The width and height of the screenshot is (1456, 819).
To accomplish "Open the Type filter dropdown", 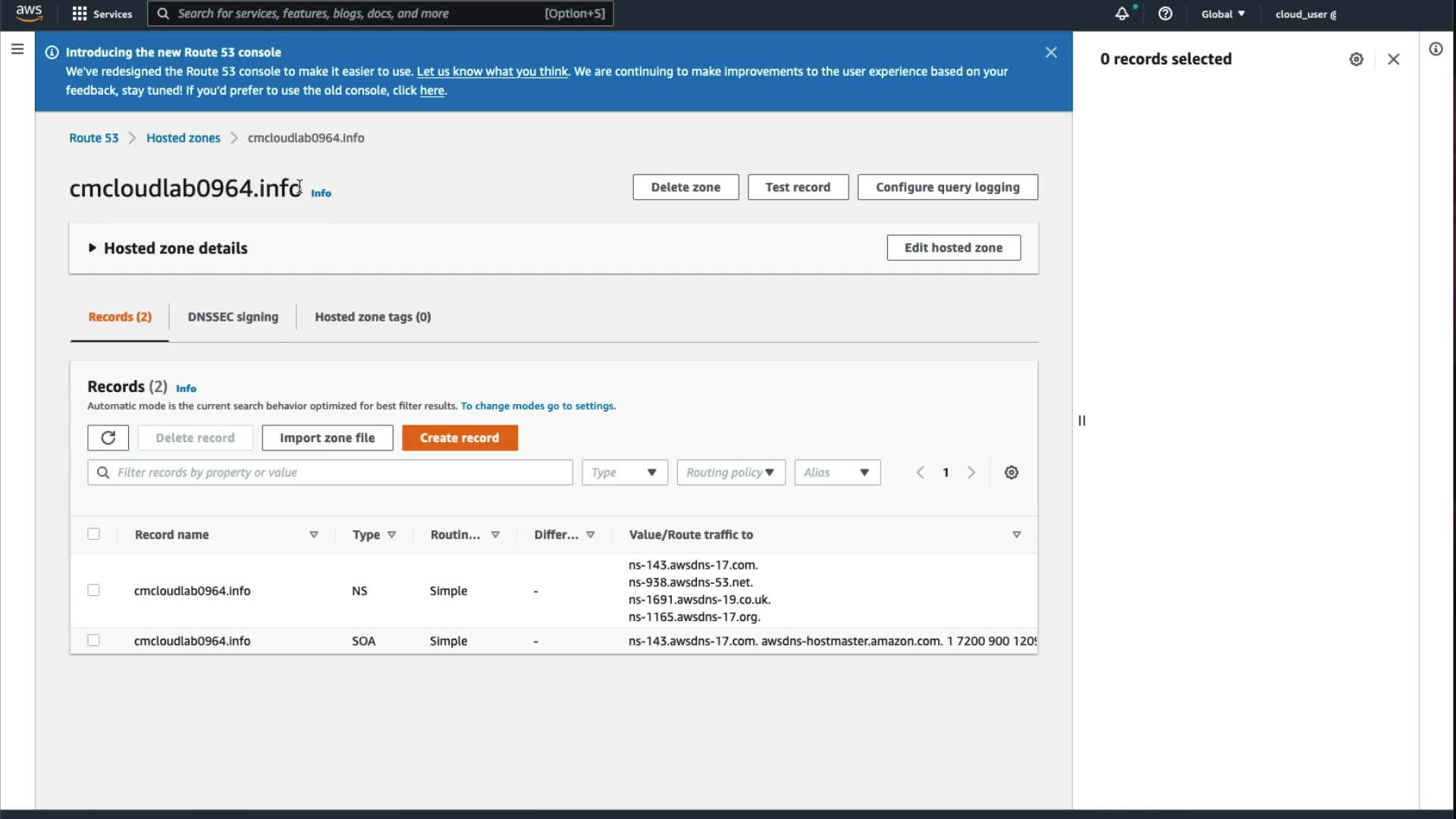I will click(x=624, y=472).
